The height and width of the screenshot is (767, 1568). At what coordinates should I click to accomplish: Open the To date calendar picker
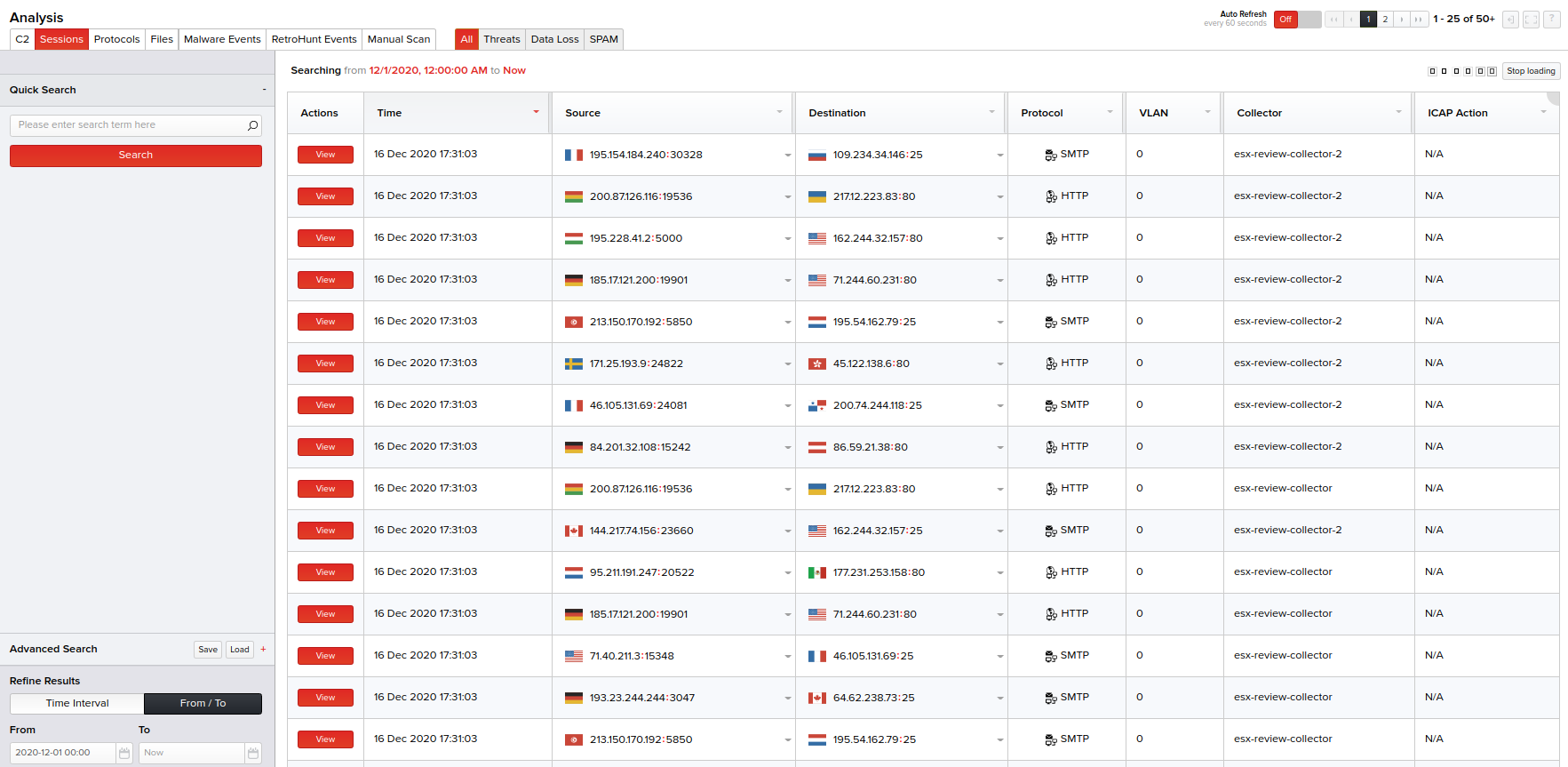pos(253,753)
